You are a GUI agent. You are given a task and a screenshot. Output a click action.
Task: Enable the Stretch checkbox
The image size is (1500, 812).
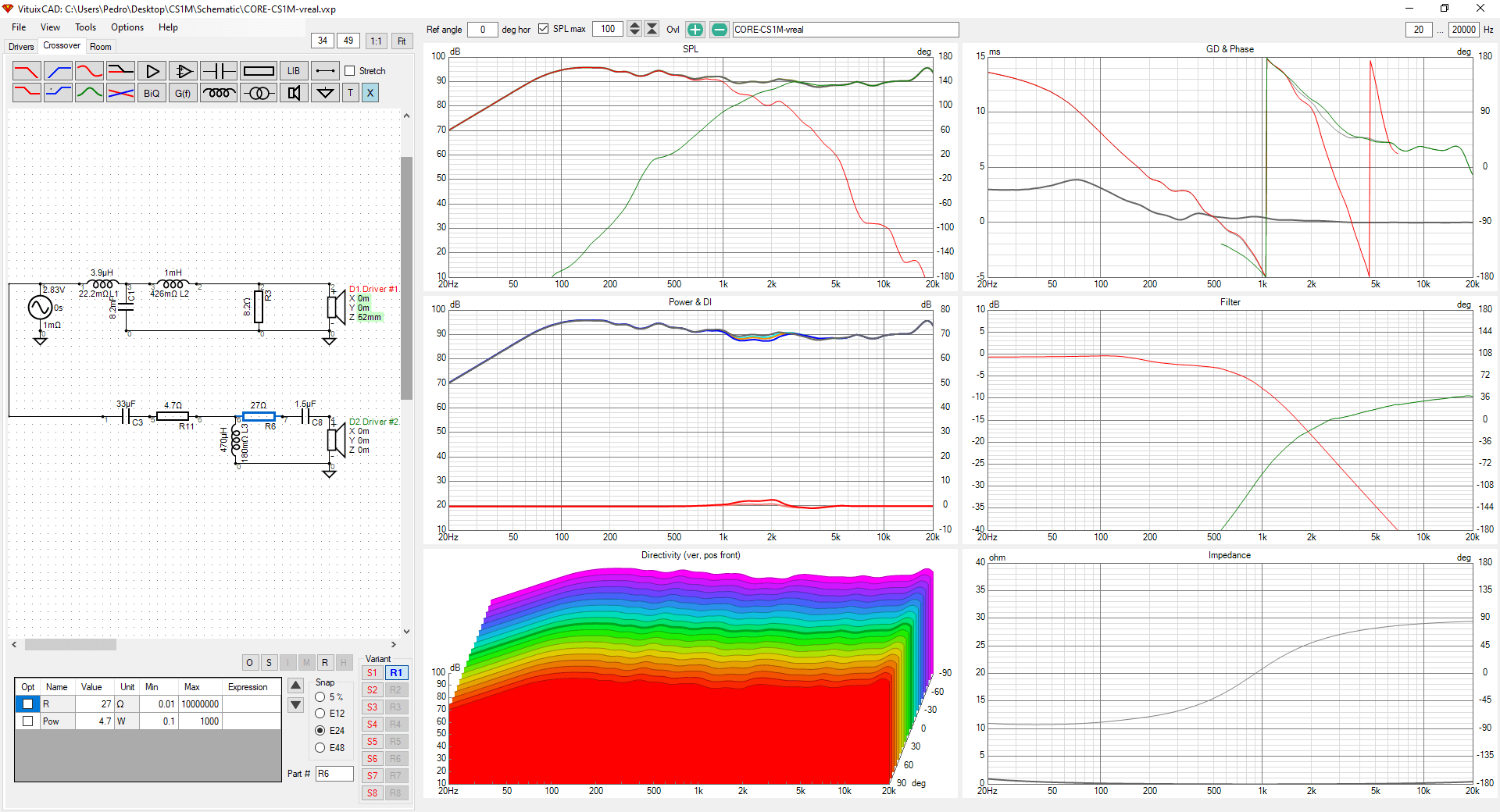point(350,71)
